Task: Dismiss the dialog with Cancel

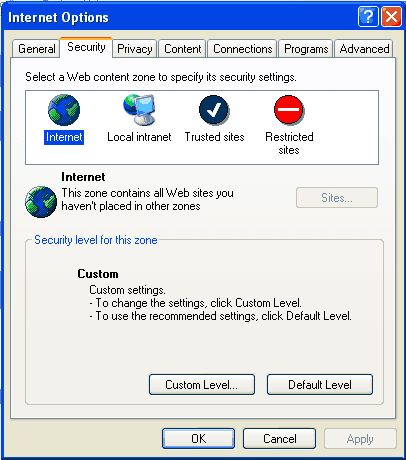Action: [280, 439]
